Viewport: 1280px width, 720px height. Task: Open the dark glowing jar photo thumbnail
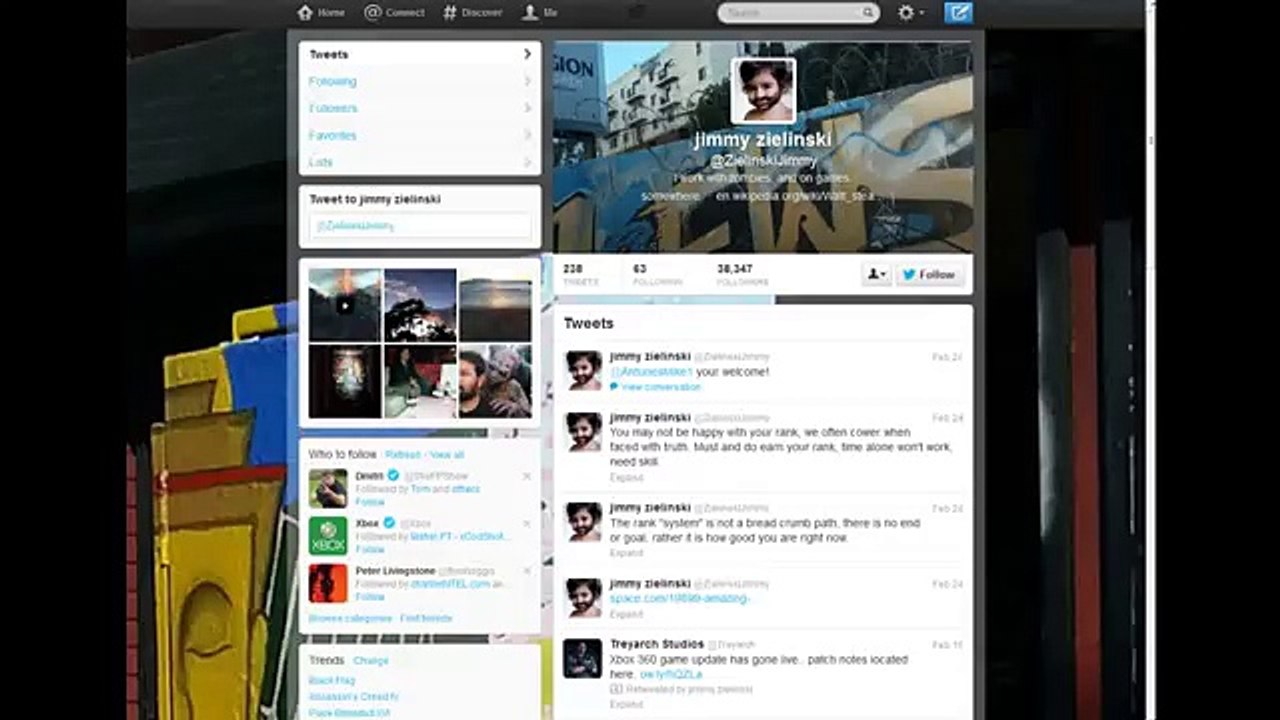point(344,381)
